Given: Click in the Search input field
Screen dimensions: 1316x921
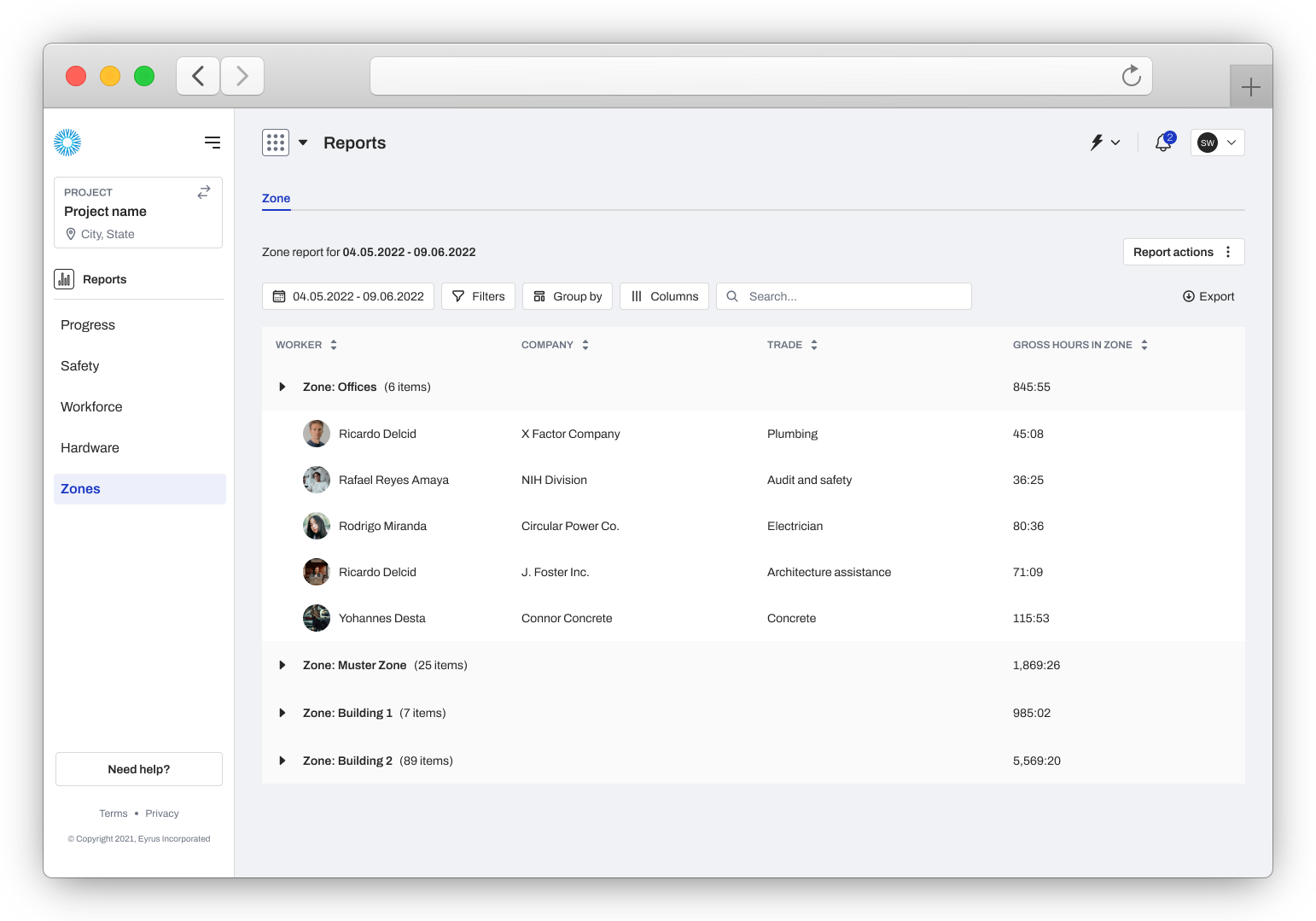Looking at the screenshot, I should (x=853, y=296).
